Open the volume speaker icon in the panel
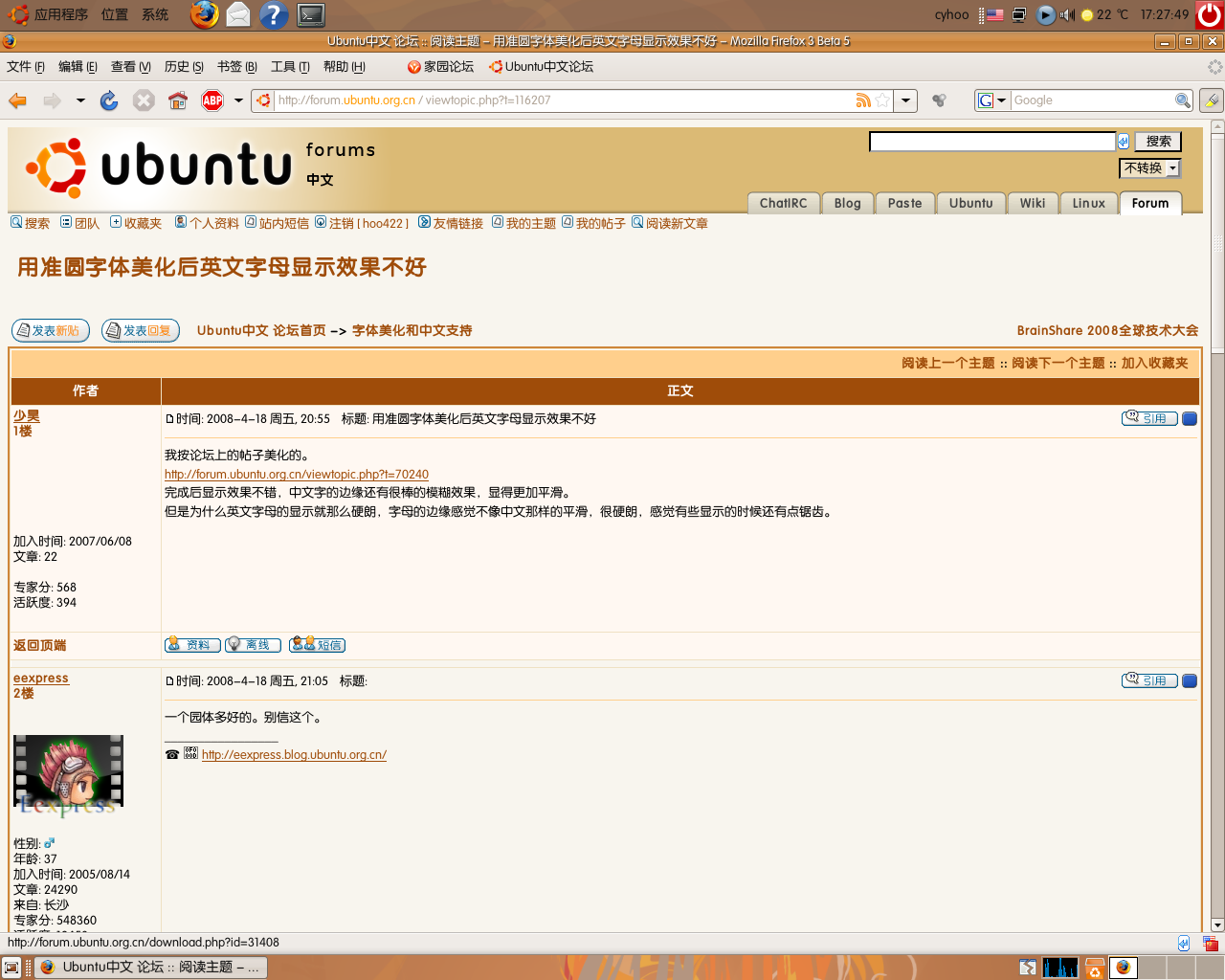Viewport: 1225px width, 980px height. 1067,14
